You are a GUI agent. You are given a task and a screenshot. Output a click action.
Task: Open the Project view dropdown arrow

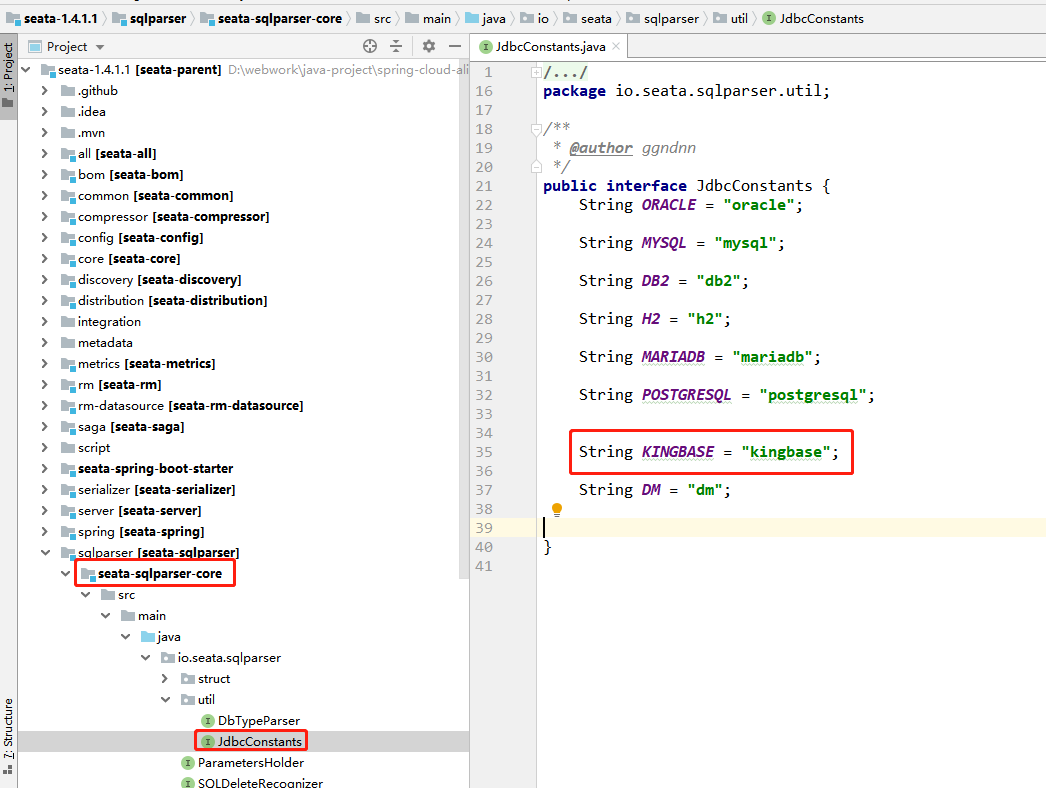click(100, 47)
